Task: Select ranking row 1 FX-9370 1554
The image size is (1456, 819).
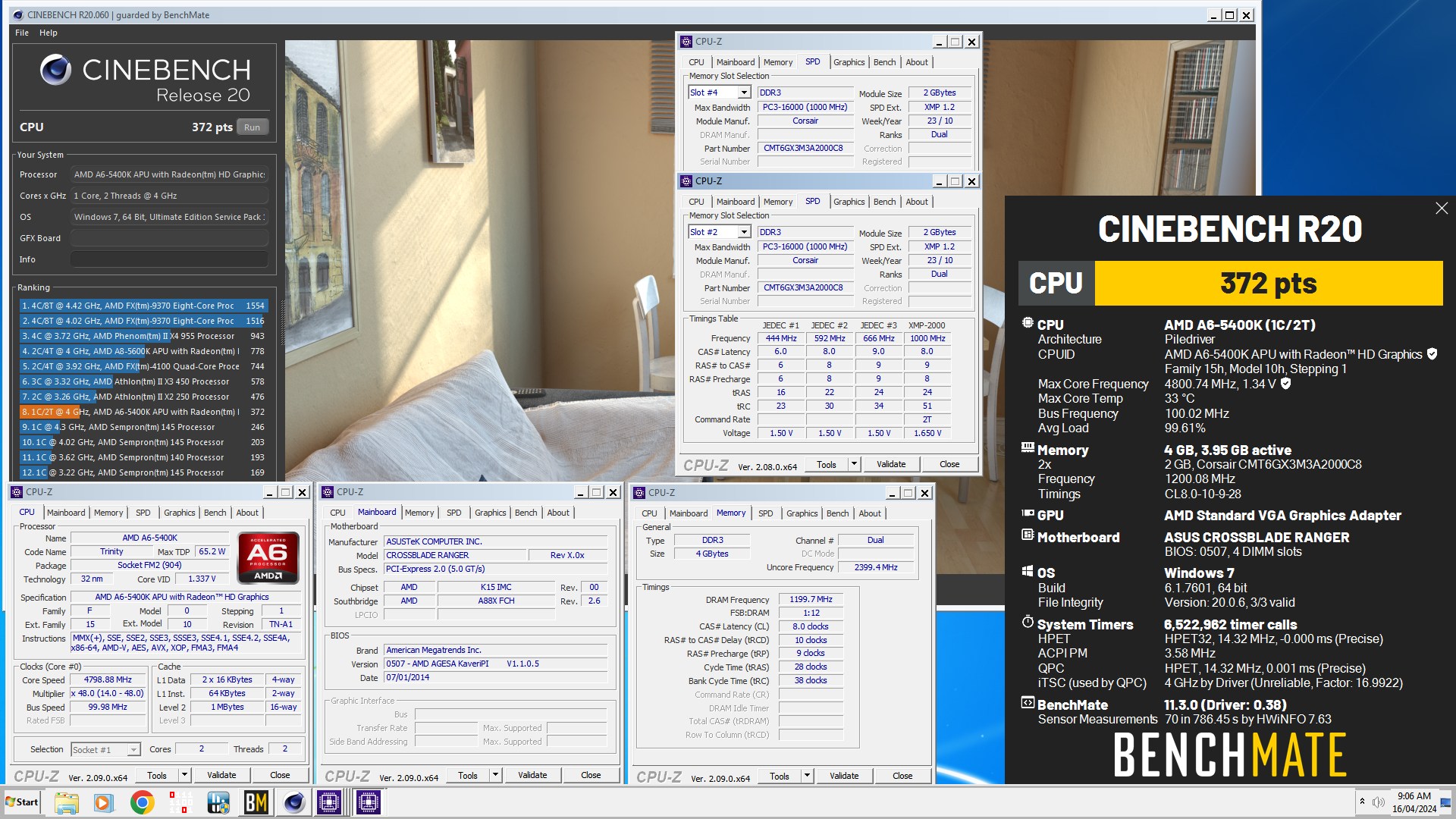Action: [143, 306]
